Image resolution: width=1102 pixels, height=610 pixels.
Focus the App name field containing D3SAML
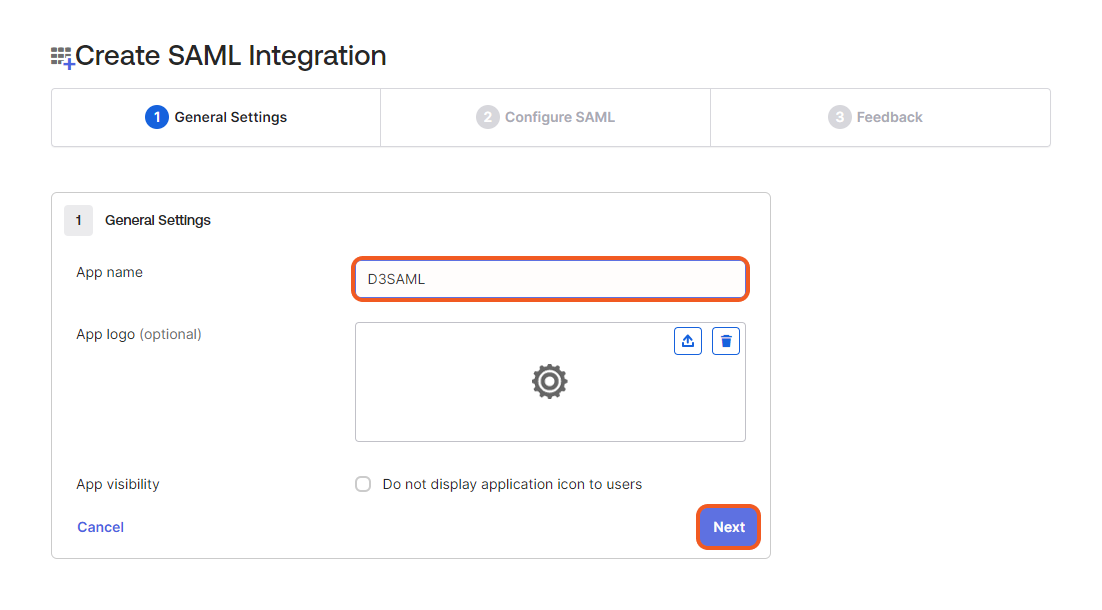click(550, 279)
